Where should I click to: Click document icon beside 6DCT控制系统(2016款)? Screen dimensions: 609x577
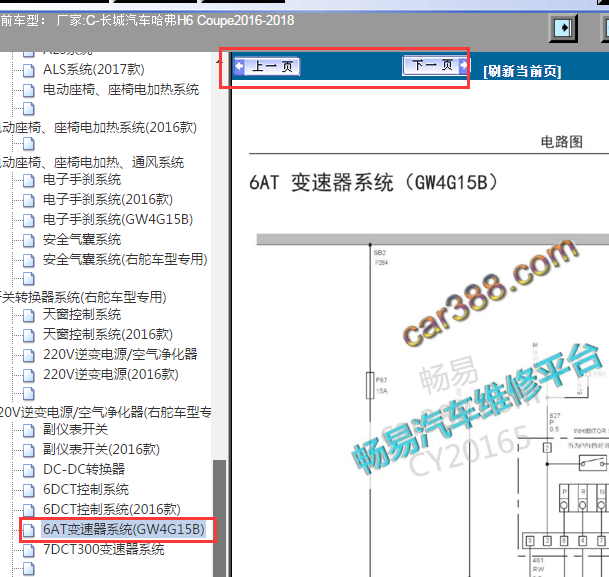coord(28,510)
